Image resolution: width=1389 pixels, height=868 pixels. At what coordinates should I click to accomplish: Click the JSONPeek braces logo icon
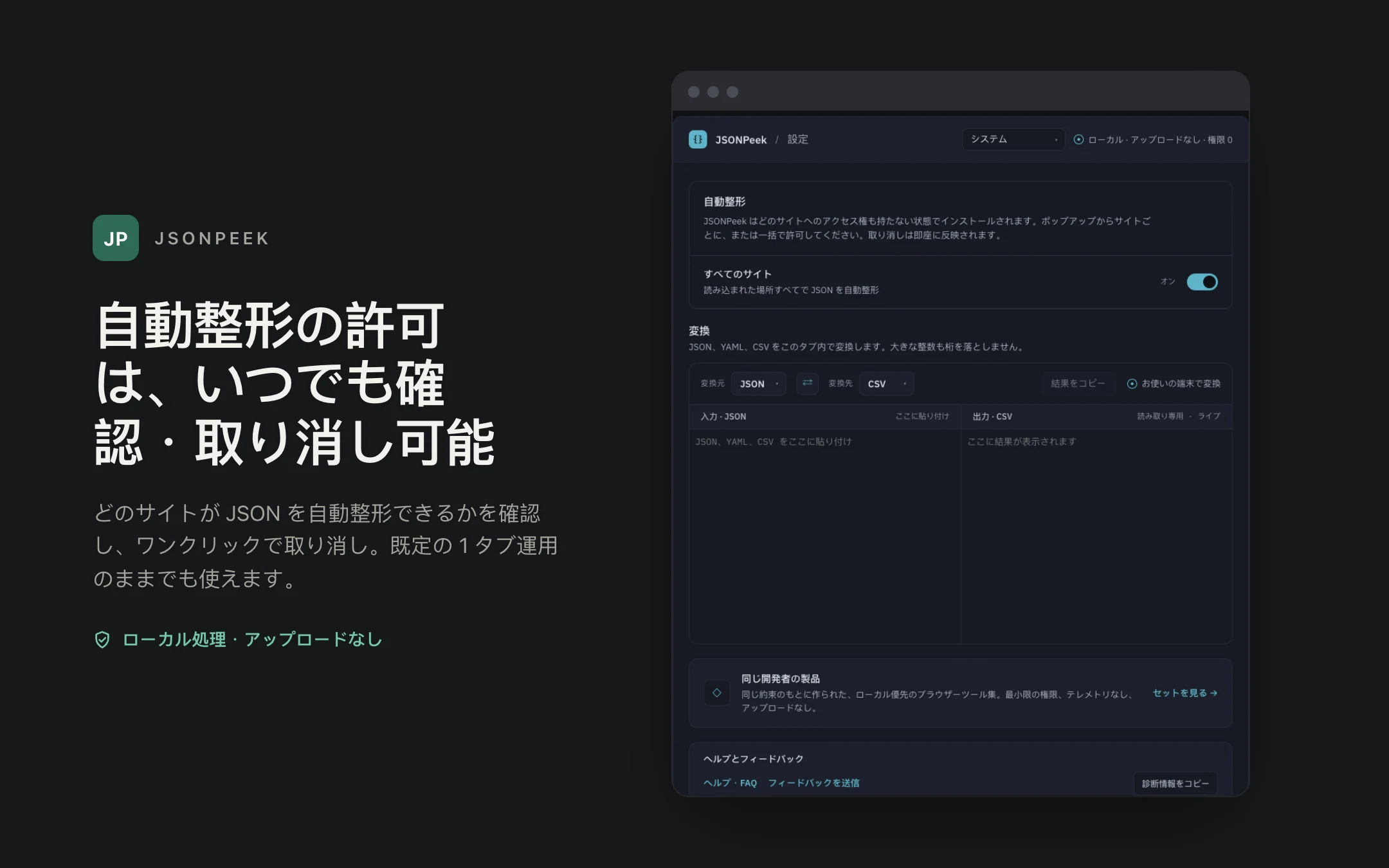pos(698,140)
